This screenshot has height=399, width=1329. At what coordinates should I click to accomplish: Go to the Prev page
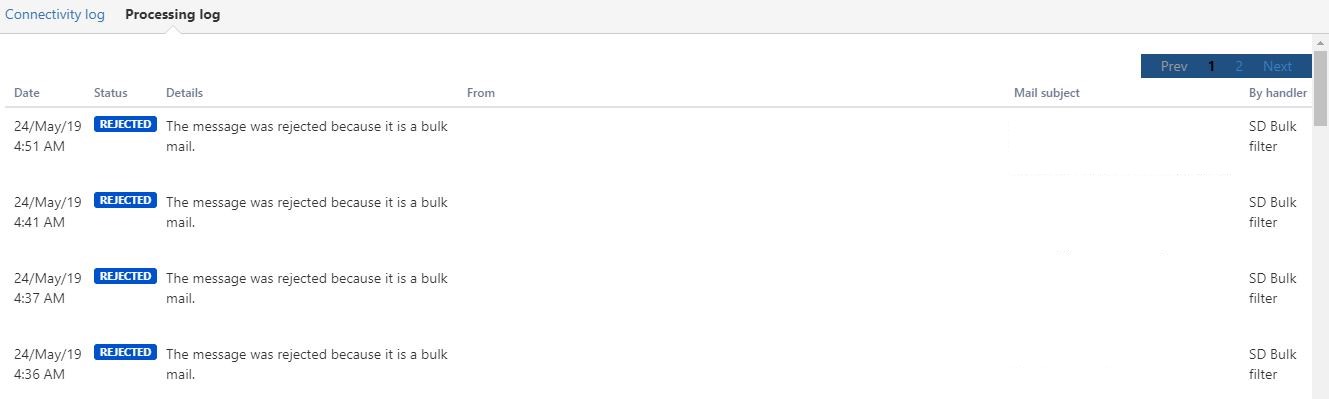(x=1174, y=66)
